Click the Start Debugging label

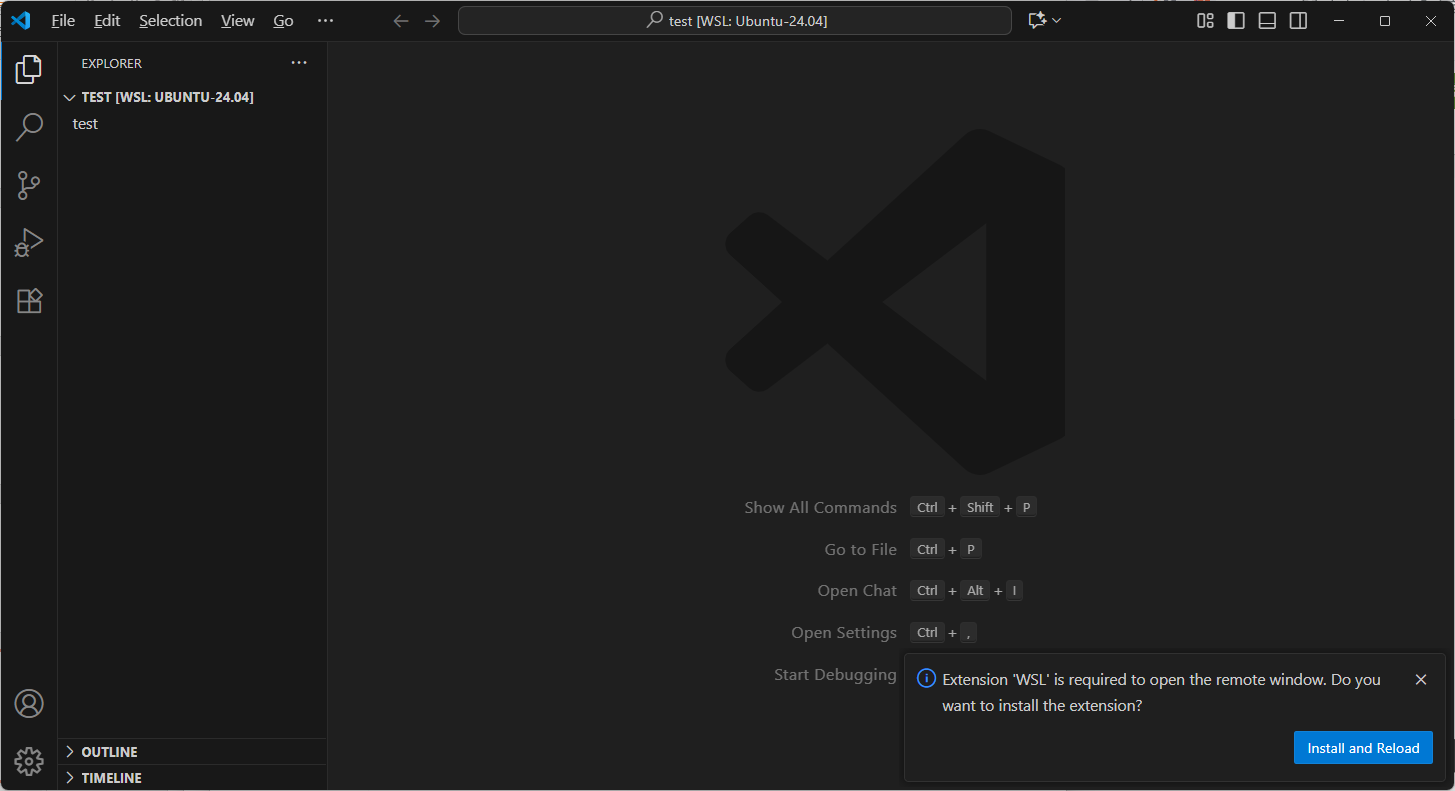coord(835,675)
